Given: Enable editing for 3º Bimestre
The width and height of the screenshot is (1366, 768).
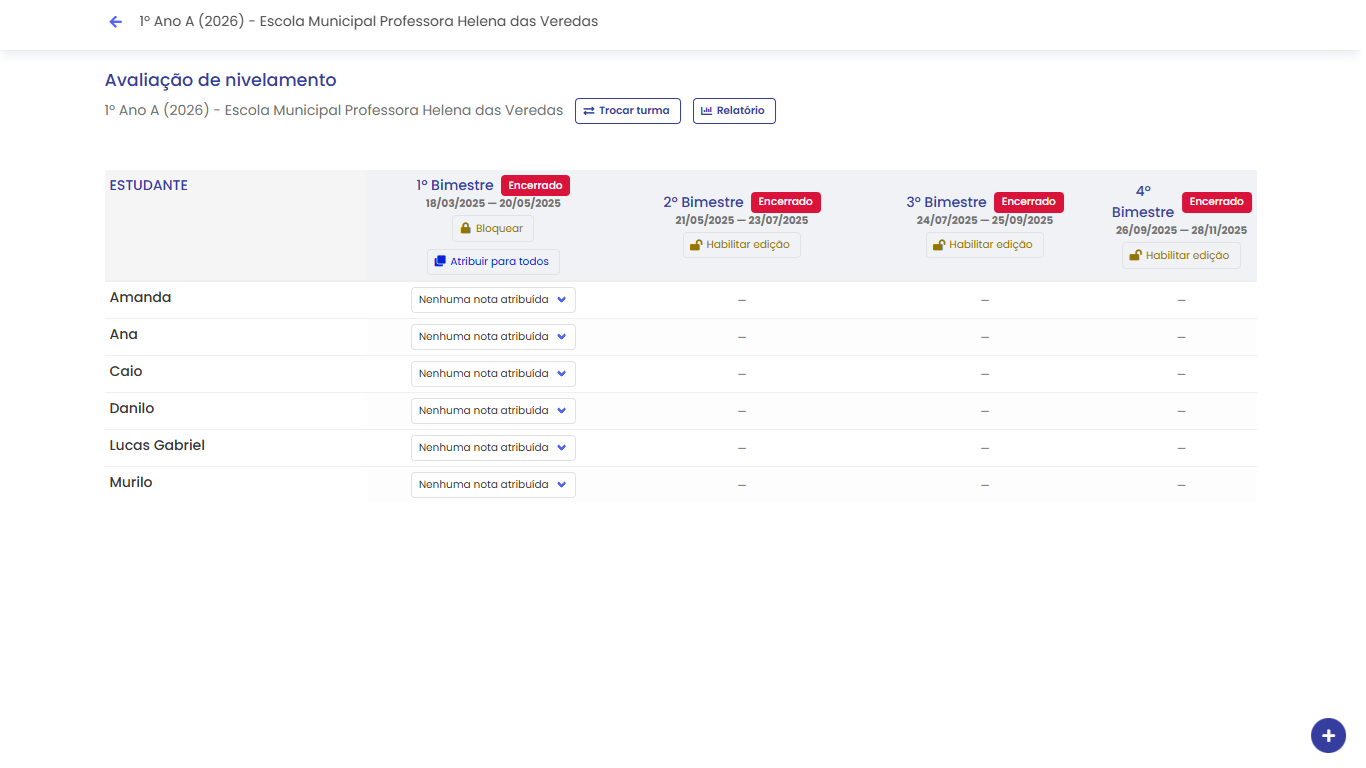Looking at the screenshot, I should [x=985, y=245].
